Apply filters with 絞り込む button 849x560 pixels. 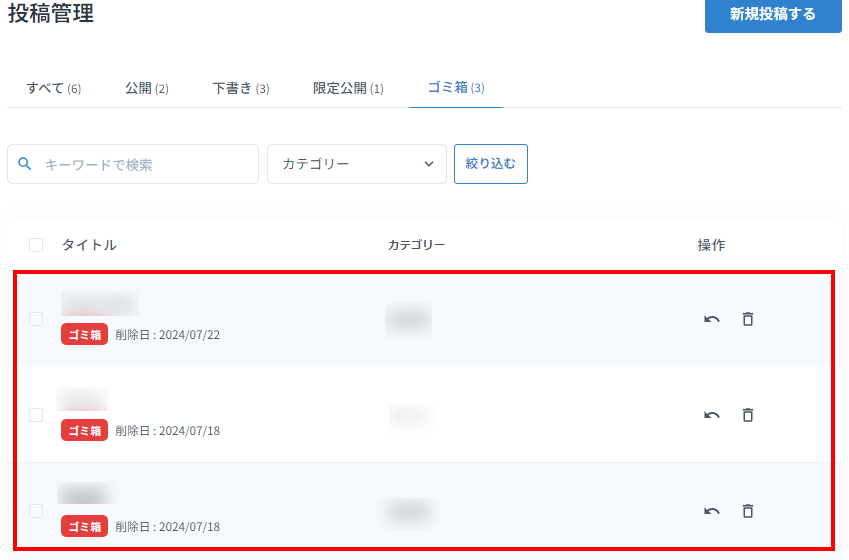[491, 164]
